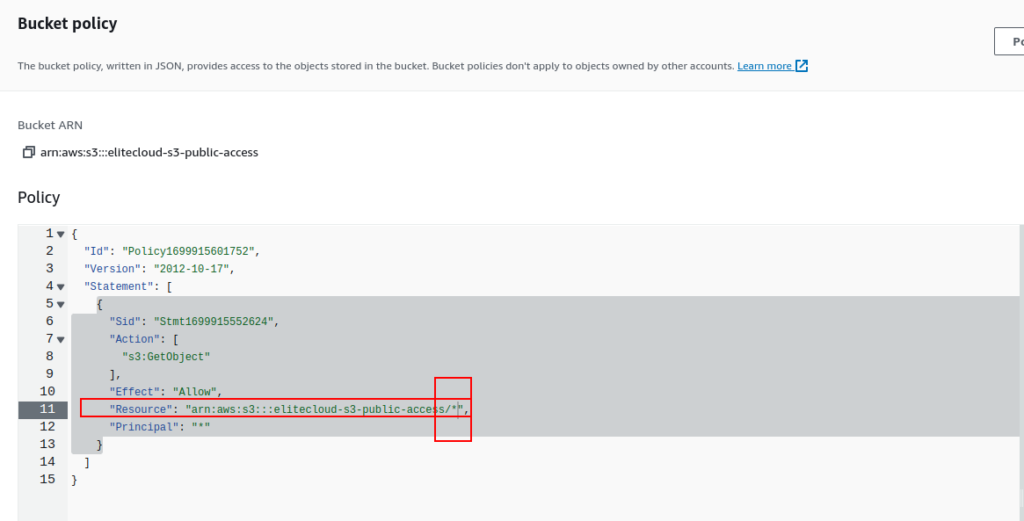1024x521 pixels.
Task: Click the Bucket policy heading
Action: tap(67, 24)
